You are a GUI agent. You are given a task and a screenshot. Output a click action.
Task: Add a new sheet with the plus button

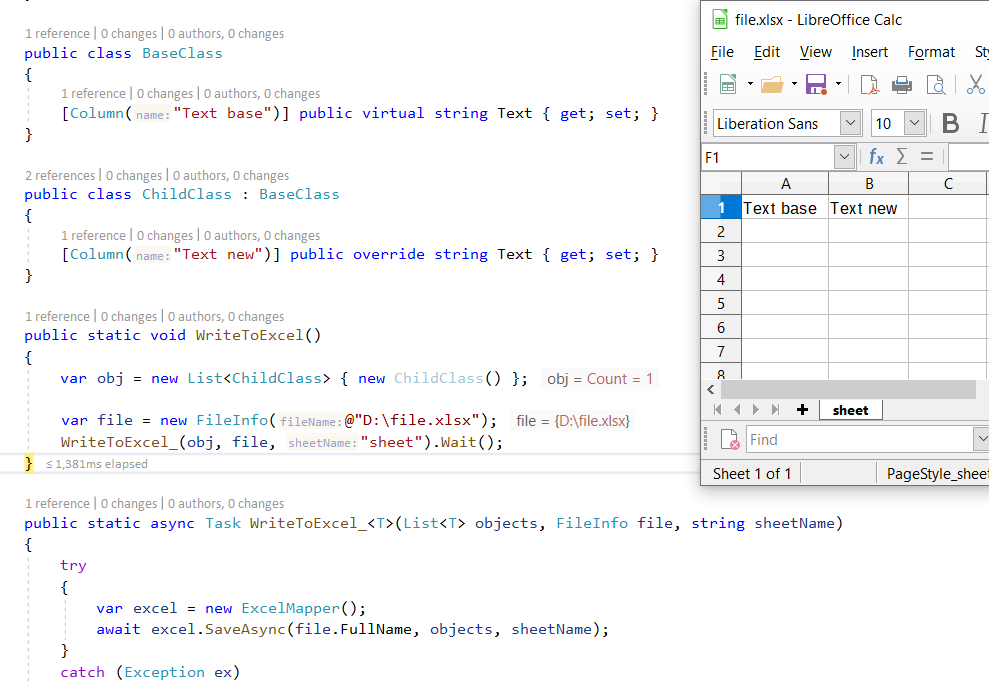point(805,409)
